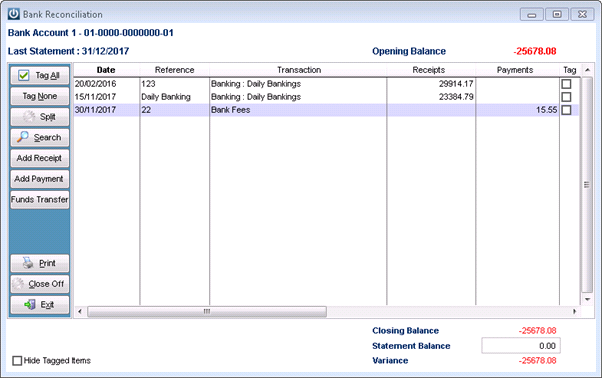Select the 15/11/2017 date cell

pyautogui.click(x=106, y=97)
